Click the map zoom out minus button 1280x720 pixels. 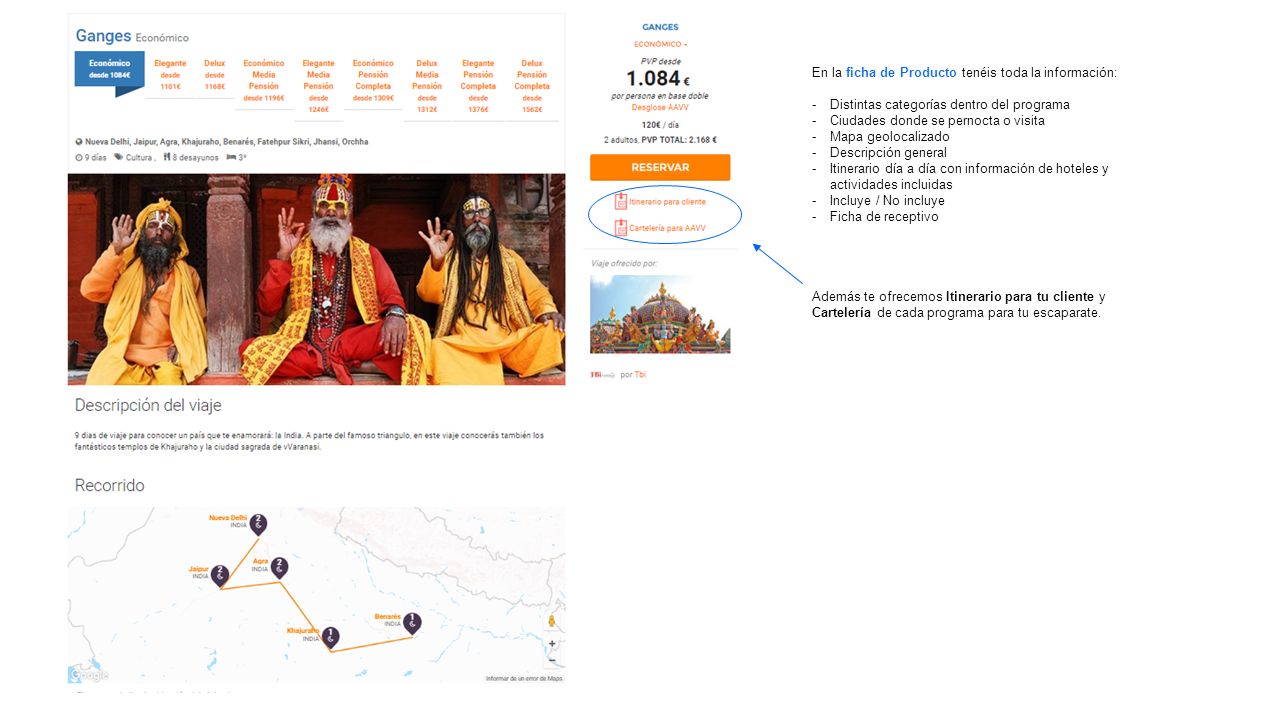[552, 659]
